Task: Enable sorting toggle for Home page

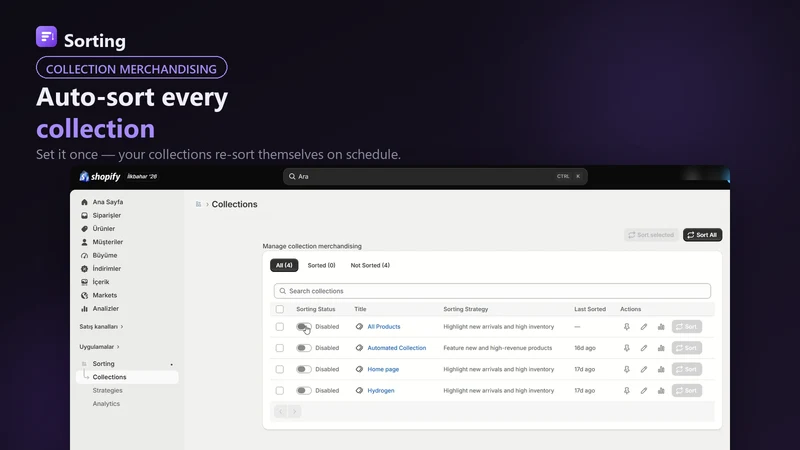Action: pos(304,369)
